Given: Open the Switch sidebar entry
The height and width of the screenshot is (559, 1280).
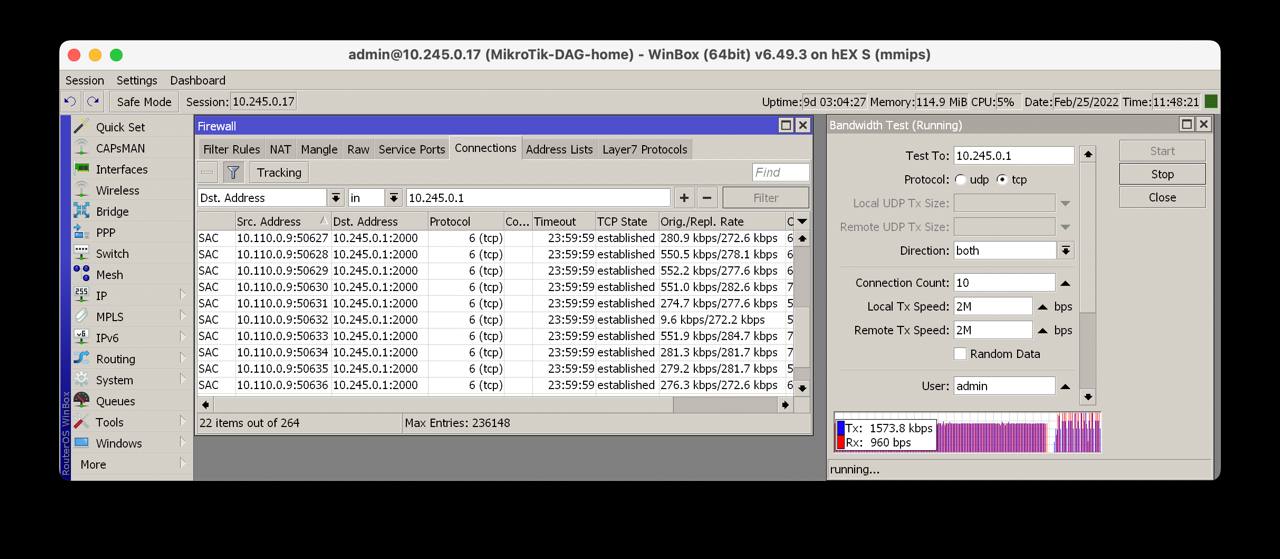Looking at the screenshot, I should (112, 253).
